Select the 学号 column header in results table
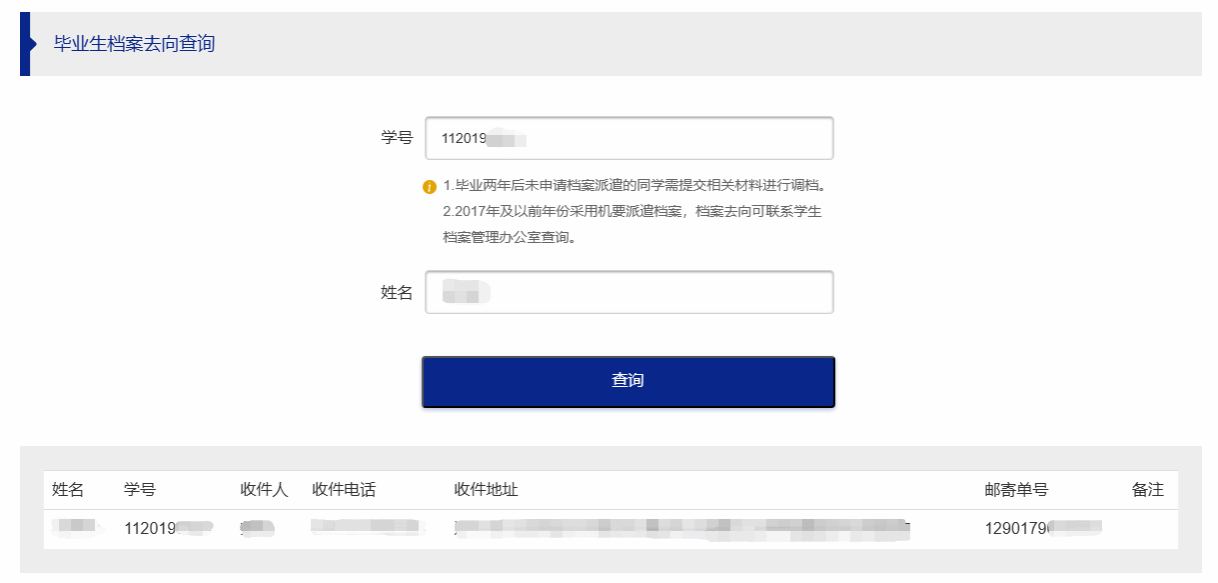 (140, 490)
